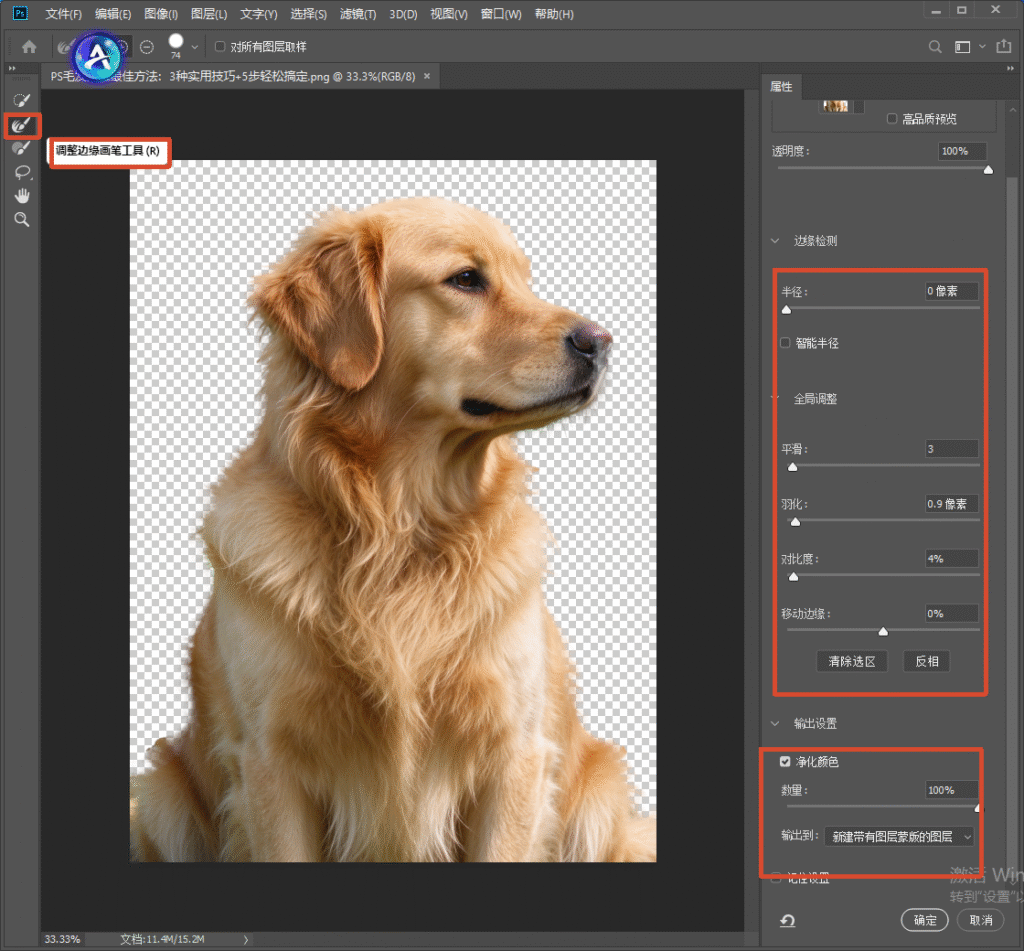Screen dimensions: 1024x951
Task: Open the 选择(S) menu
Action: click(308, 14)
